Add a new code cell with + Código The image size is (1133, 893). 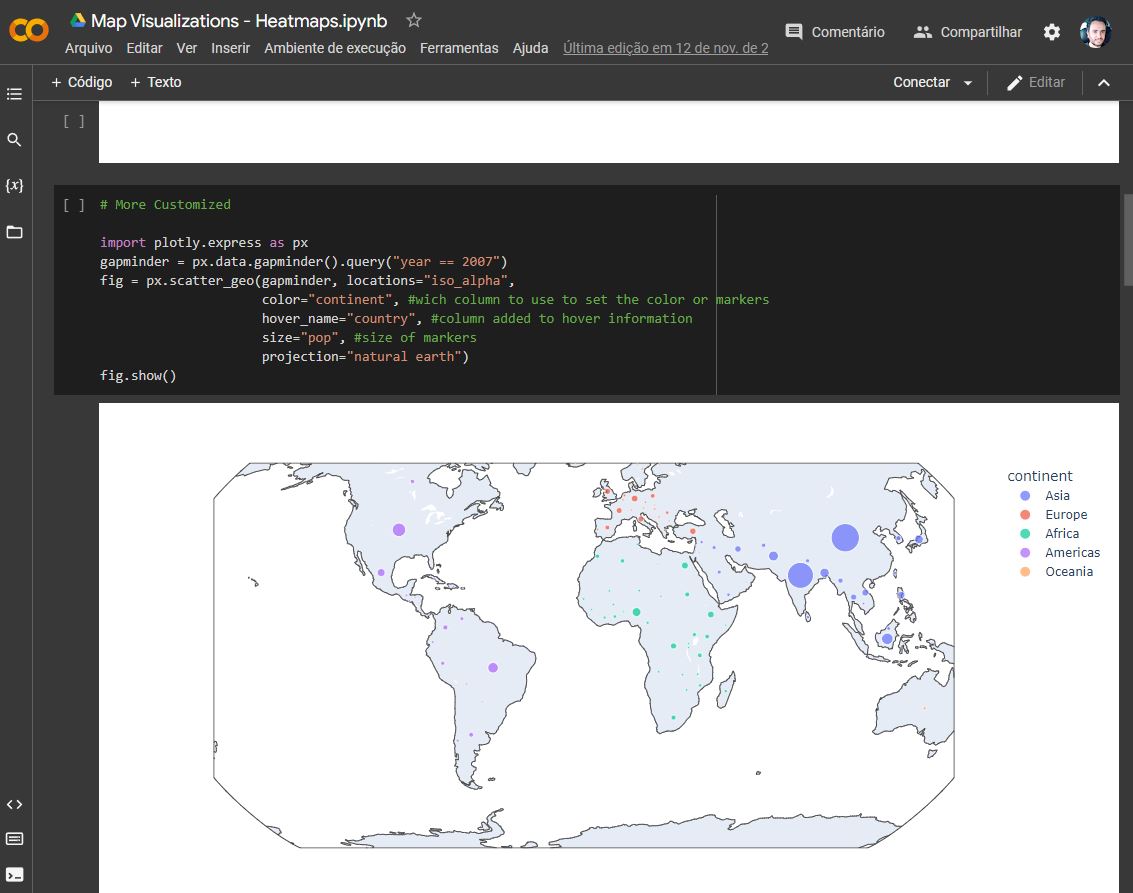click(x=82, y=82)
